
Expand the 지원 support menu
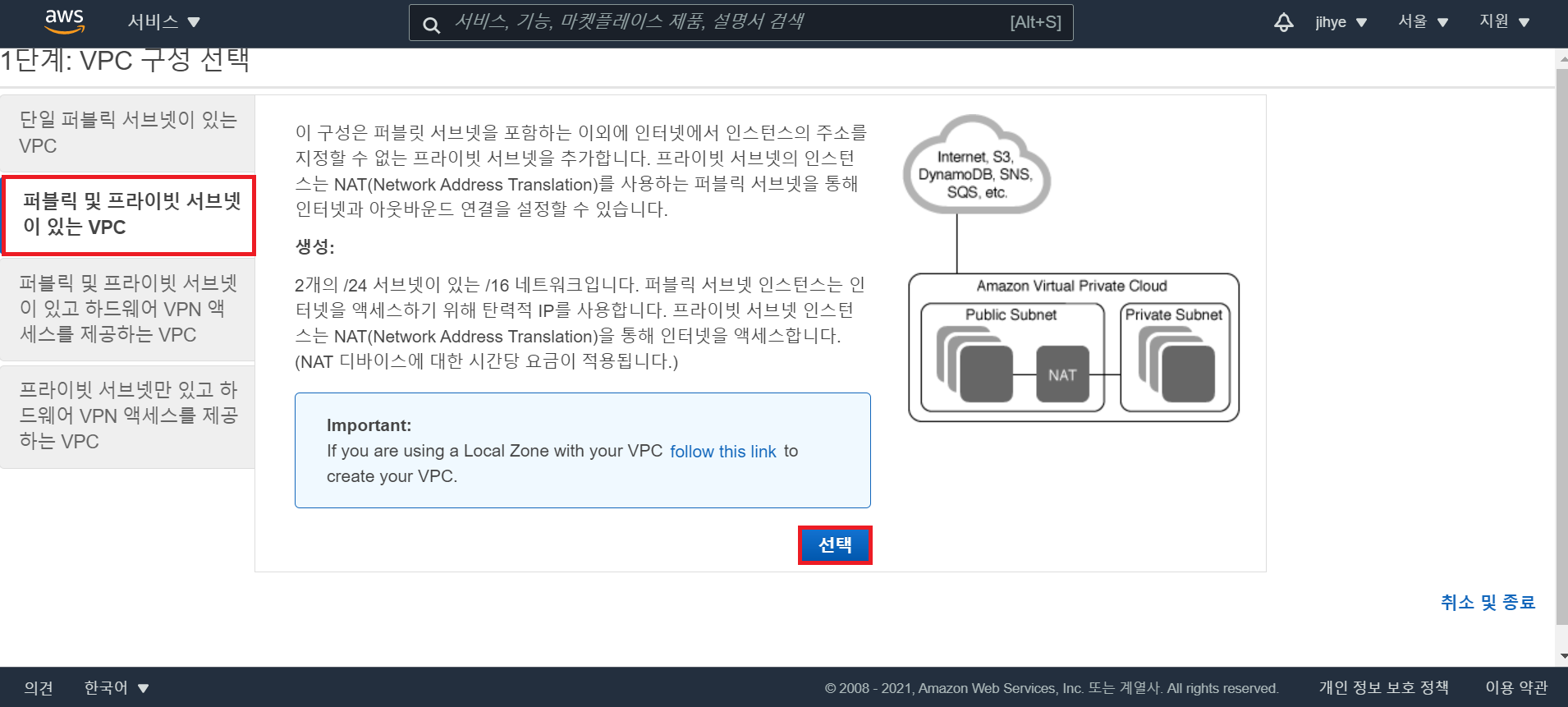pos(1504,22)
